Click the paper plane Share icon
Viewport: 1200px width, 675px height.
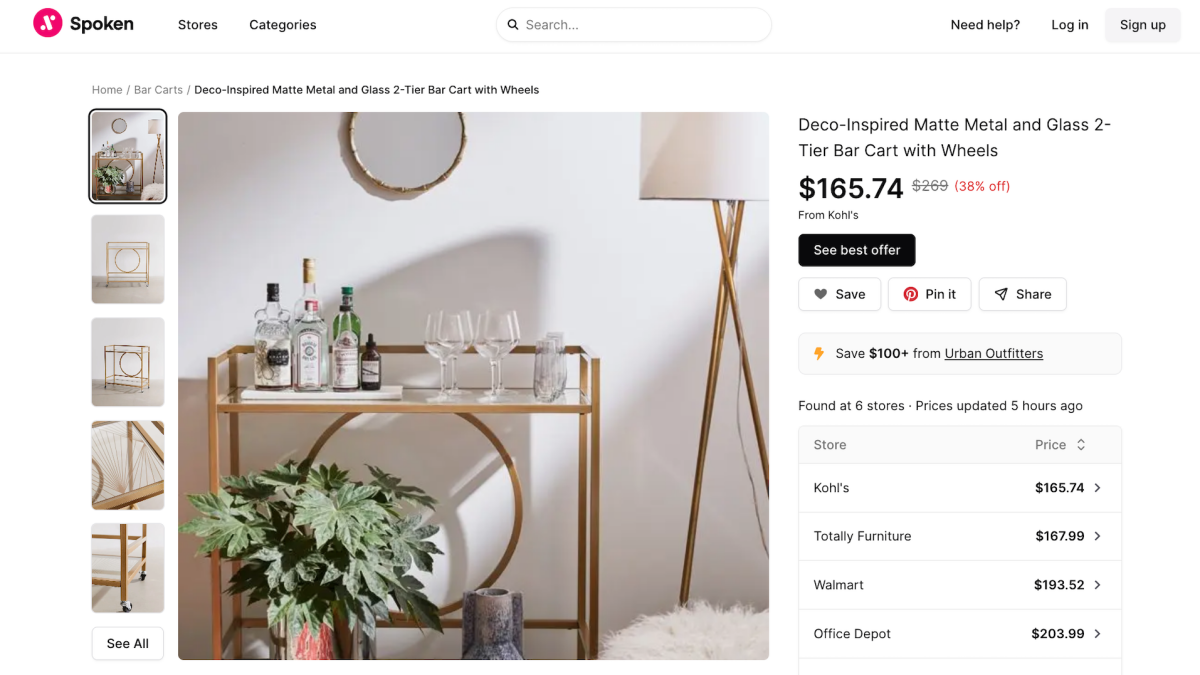coord(1000,294)
